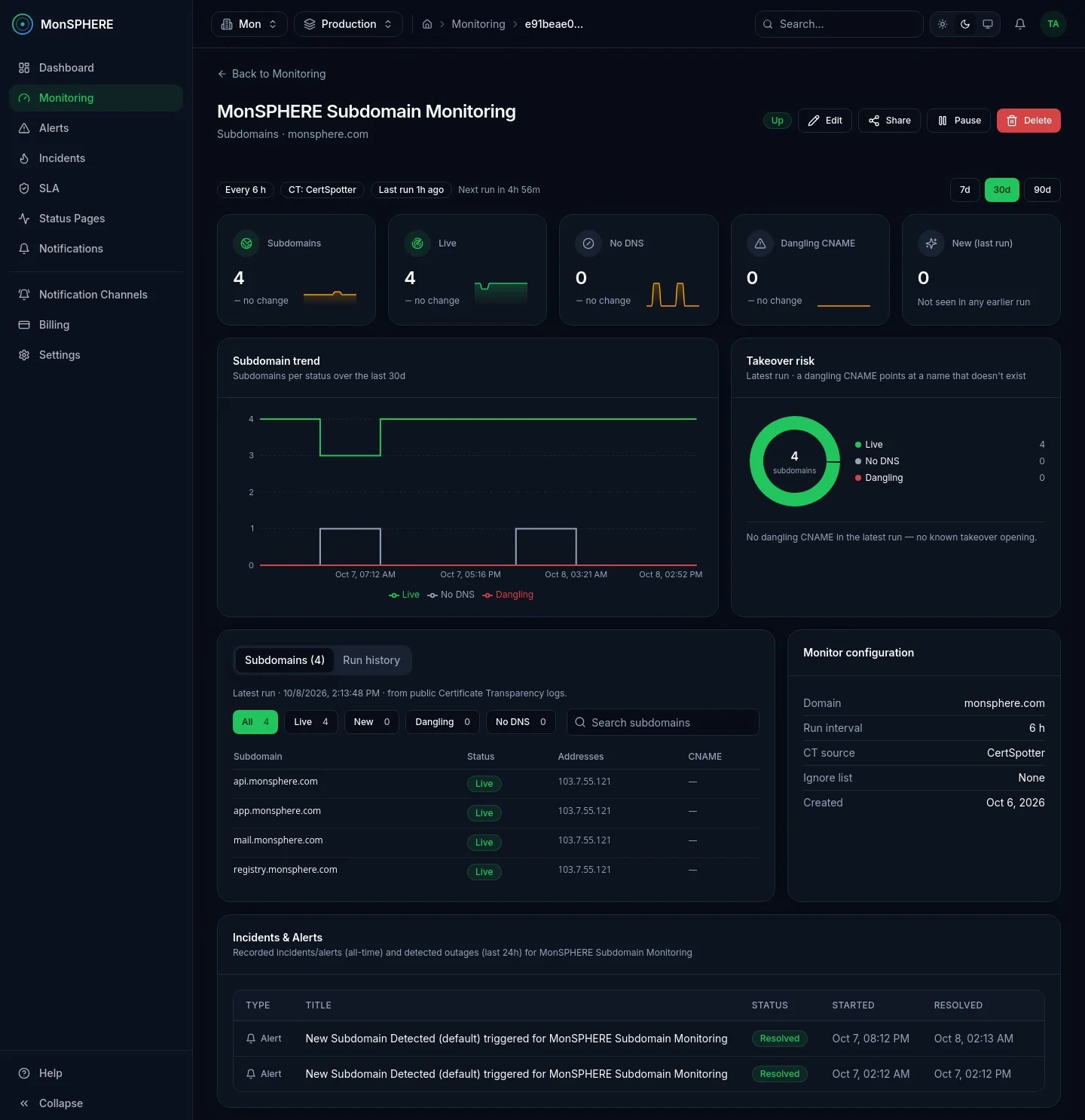
Task: Filter subdomains by No DNS
Action: (521, 722)
